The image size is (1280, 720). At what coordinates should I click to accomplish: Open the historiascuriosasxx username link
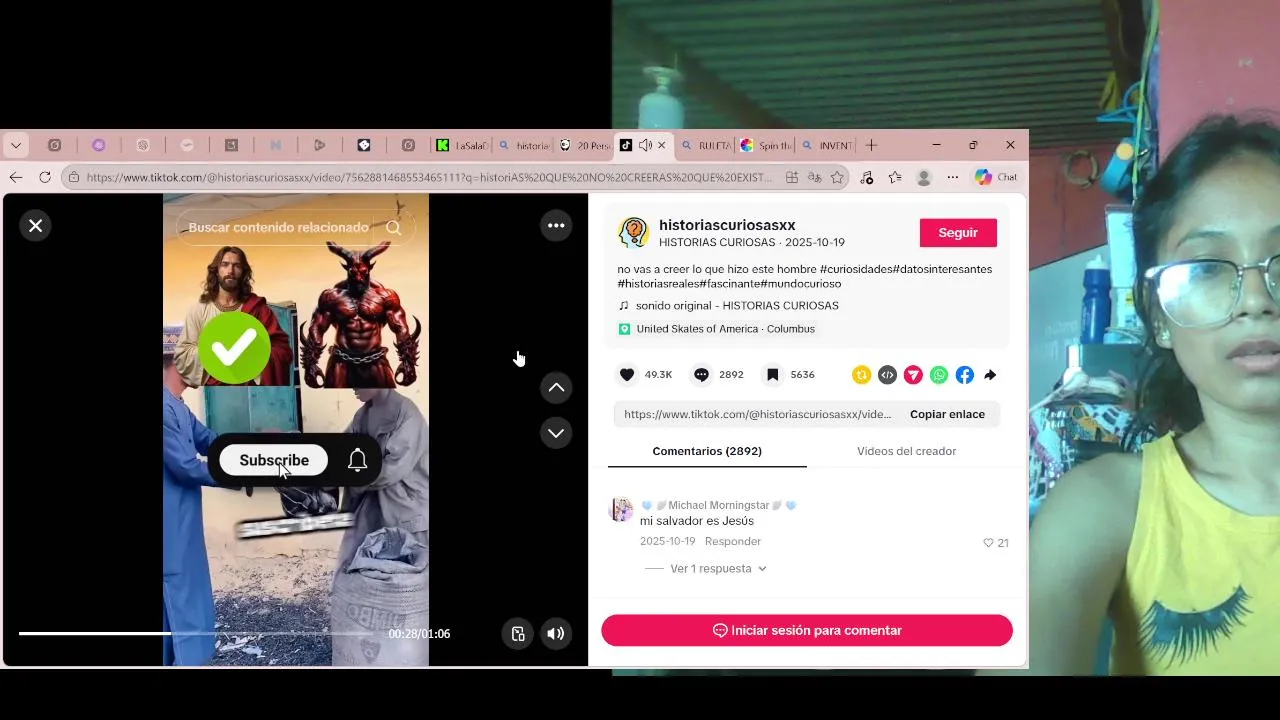[727, 225]
